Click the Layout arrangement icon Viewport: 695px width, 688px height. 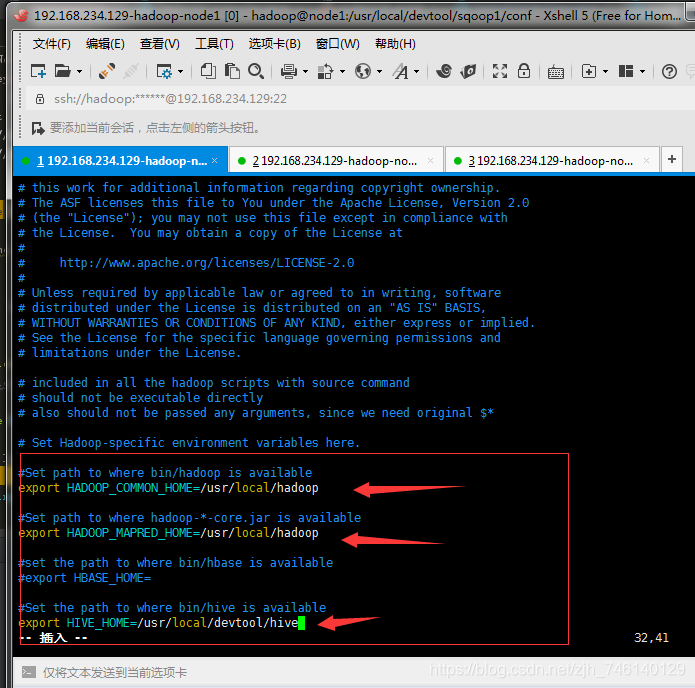[626, 71]
